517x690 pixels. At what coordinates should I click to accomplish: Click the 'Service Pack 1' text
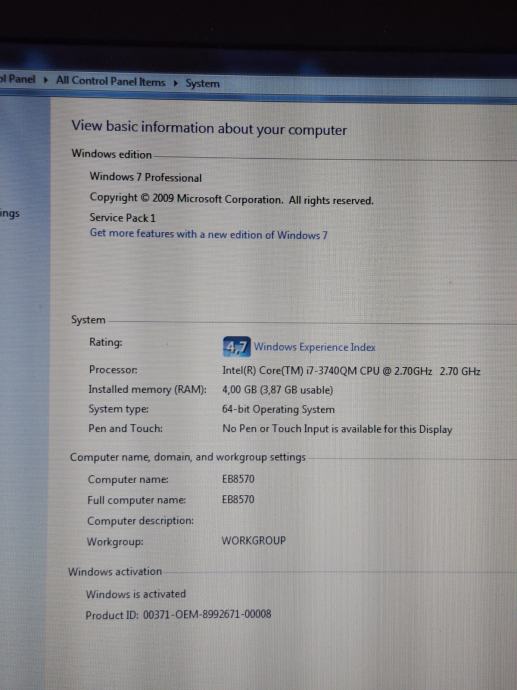coord(123,218)
